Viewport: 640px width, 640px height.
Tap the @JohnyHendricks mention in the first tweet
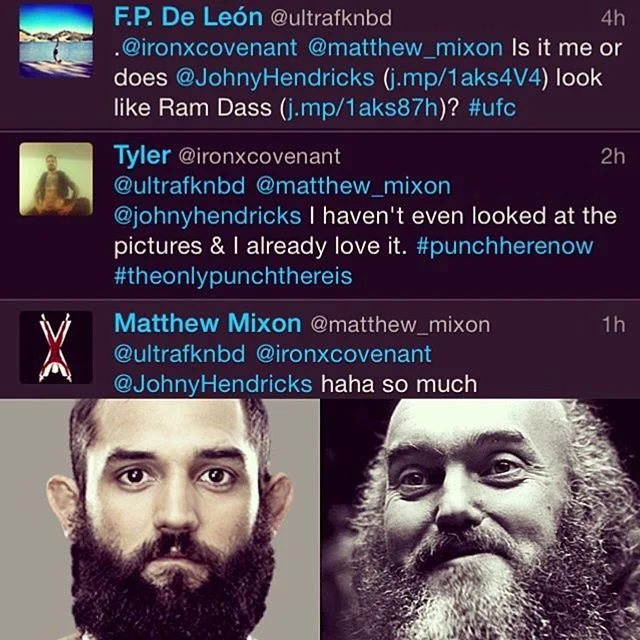[275, 78]
